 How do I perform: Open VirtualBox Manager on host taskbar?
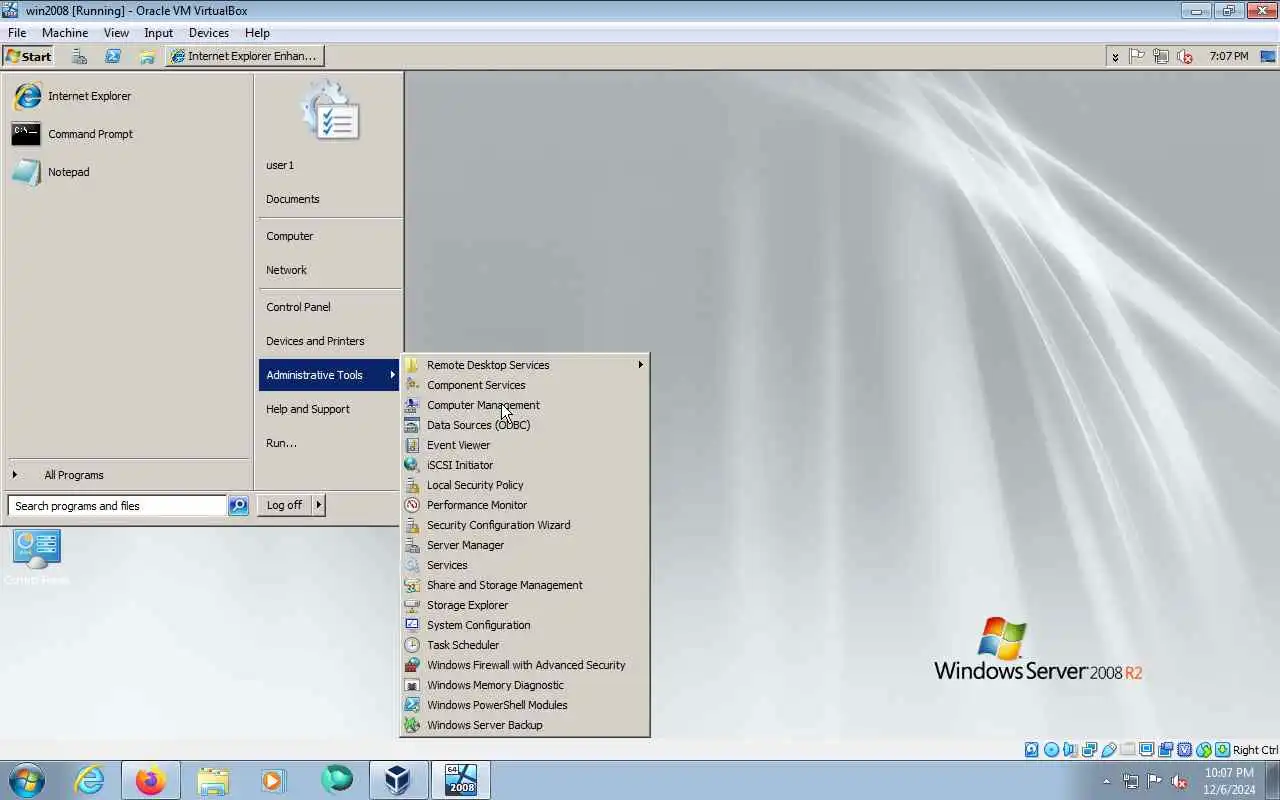(398, 780)
